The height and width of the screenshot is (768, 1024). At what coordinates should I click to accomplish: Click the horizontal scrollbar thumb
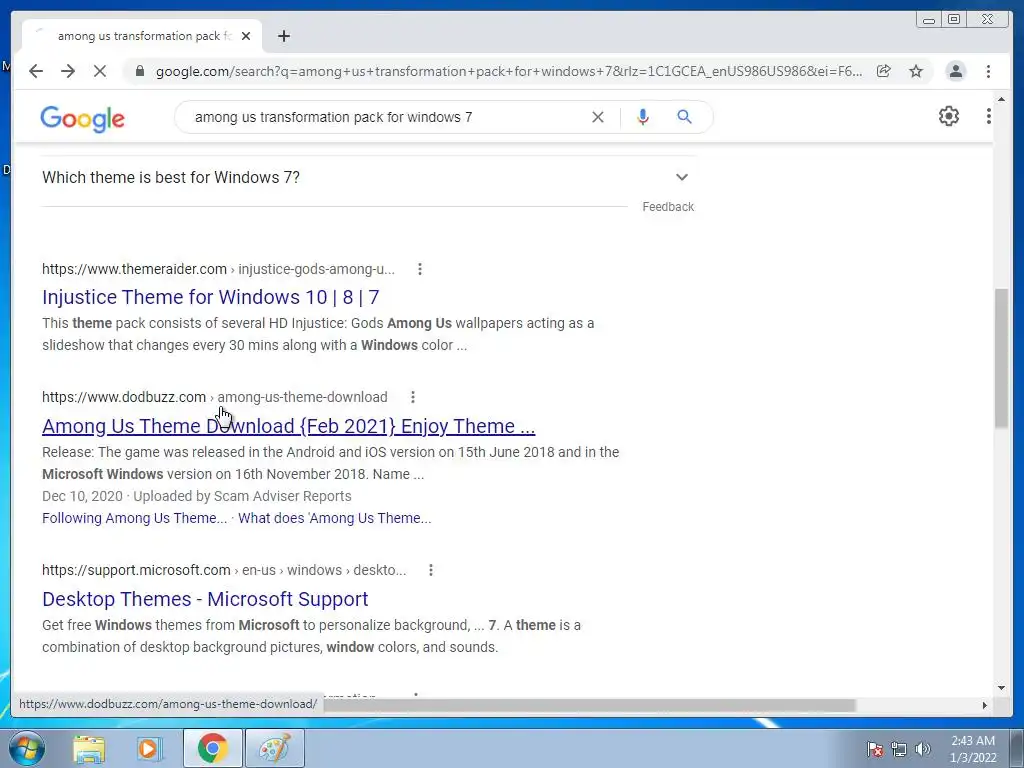[x=588, y=705]
